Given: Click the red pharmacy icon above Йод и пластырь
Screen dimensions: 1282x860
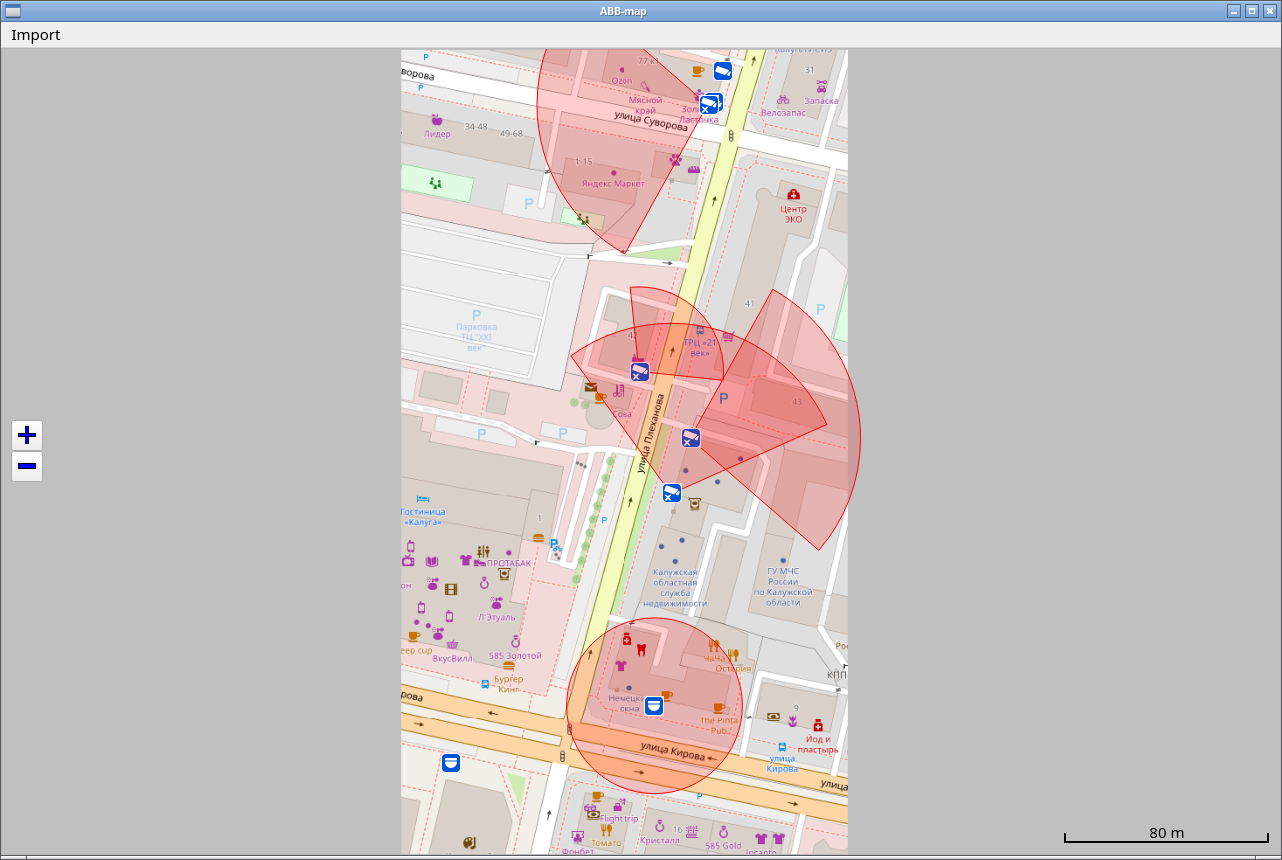Looking at the screenshot, I should 818,725.
